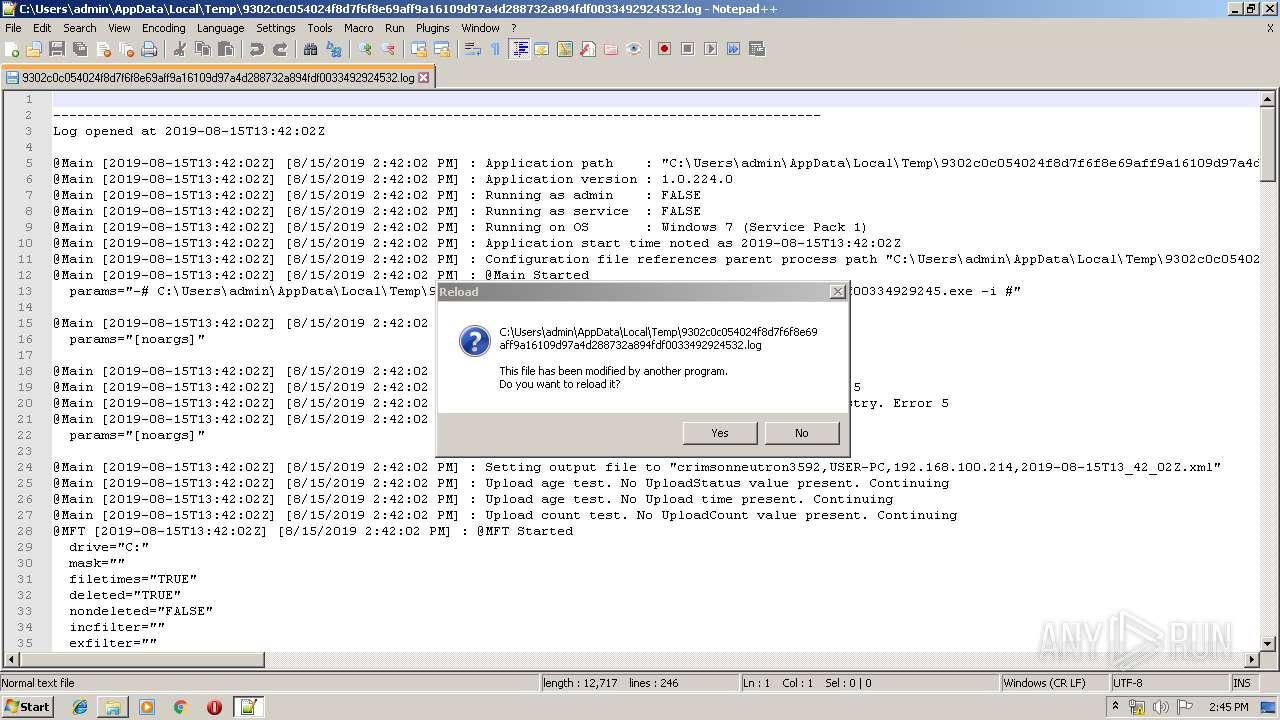1280x720 pixels.
Task: Click the Close document toolbar icon
Action: [103, 49]
